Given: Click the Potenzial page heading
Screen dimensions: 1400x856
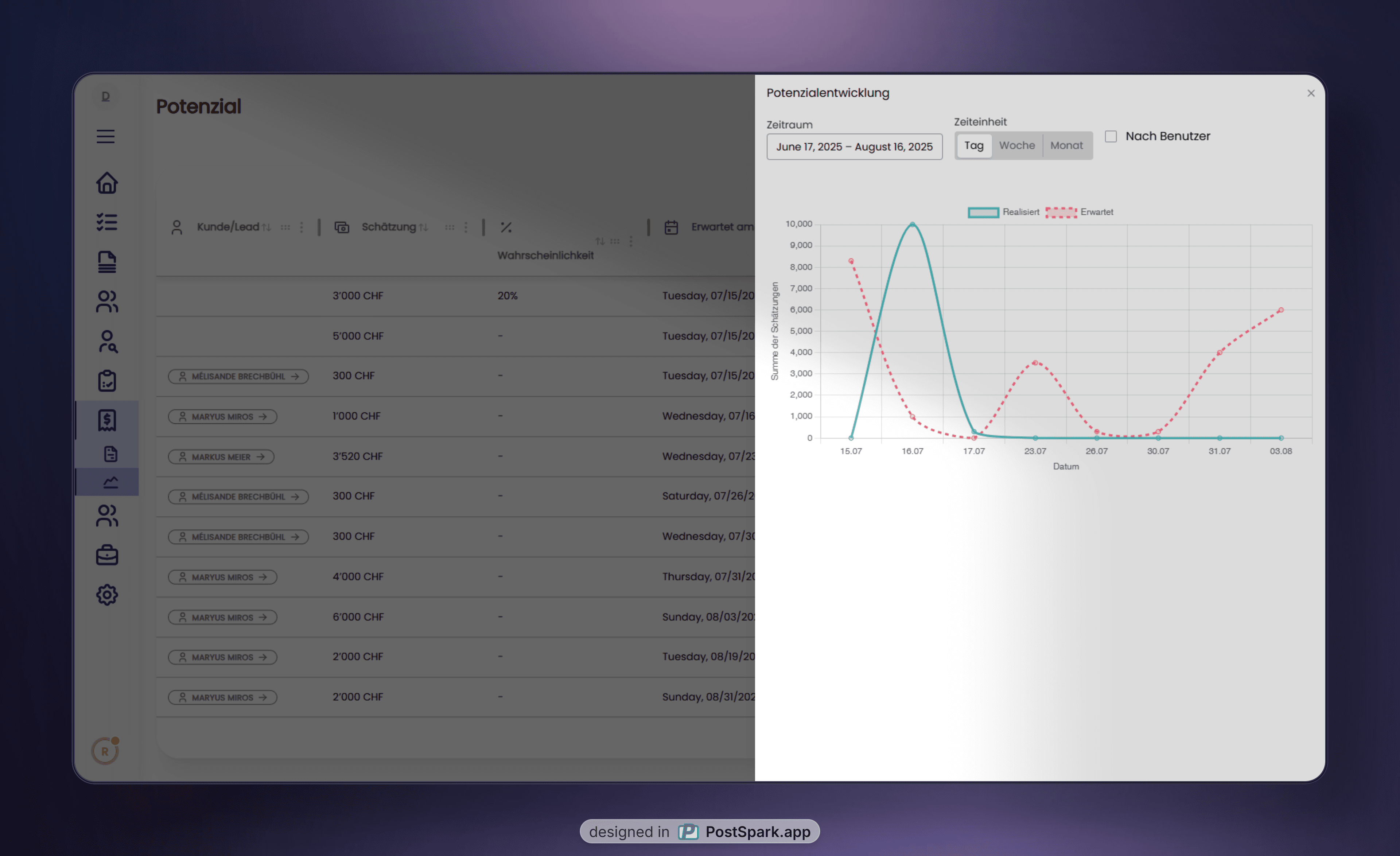Looking at the screenshot, I should (199, 106).
